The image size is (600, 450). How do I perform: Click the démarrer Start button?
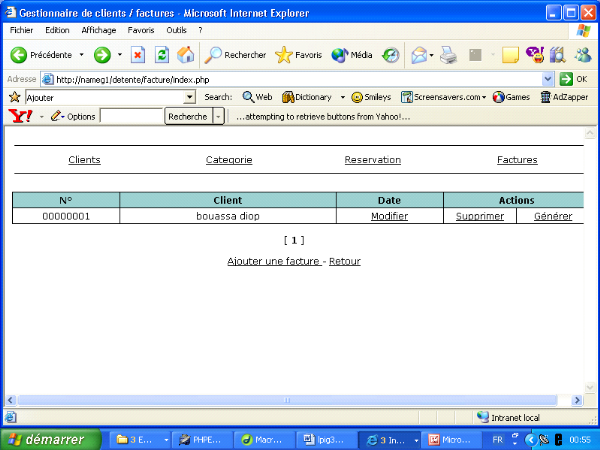click(x=50, y=439)
